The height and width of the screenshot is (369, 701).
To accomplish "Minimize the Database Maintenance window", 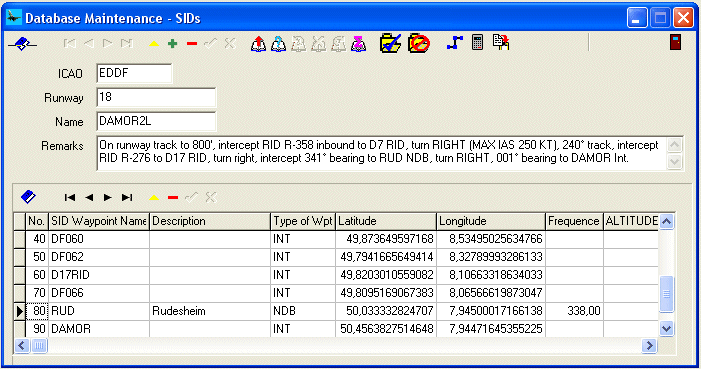I will 637,18.
